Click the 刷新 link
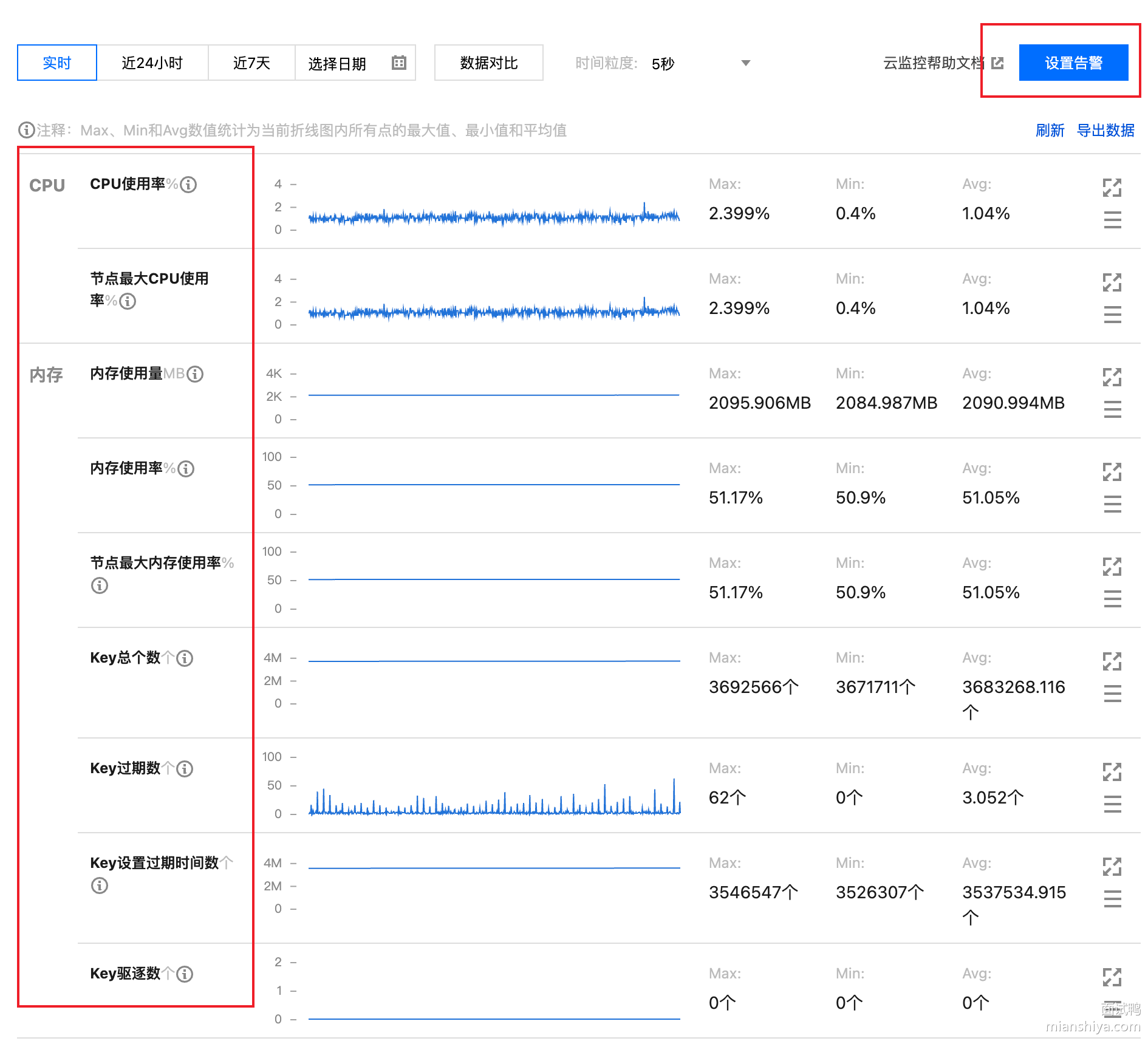Screen dimensions: 1148x1041 (x=1050, y=131)
